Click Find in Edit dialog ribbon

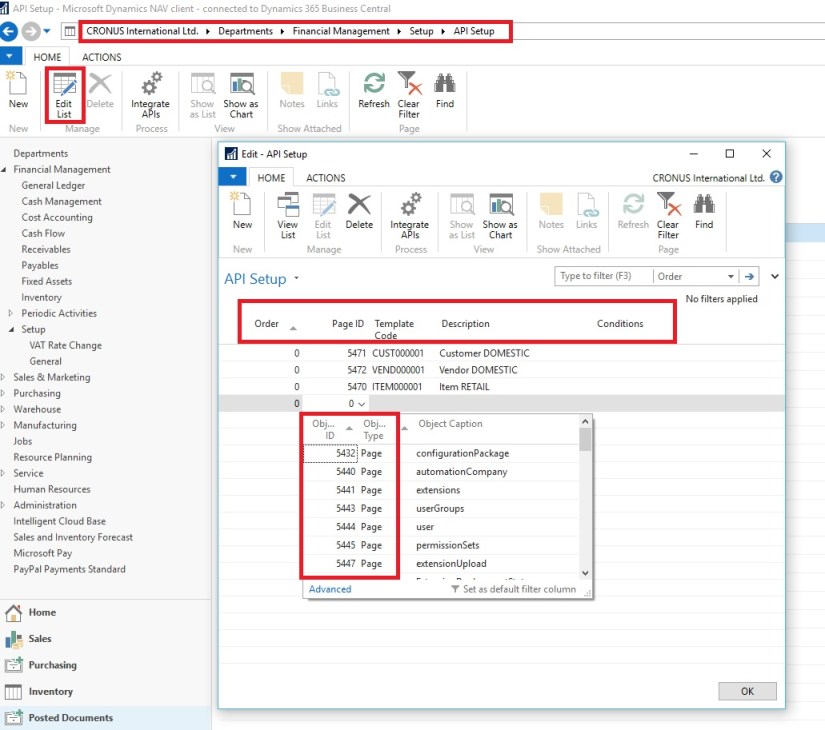[704, 211]
